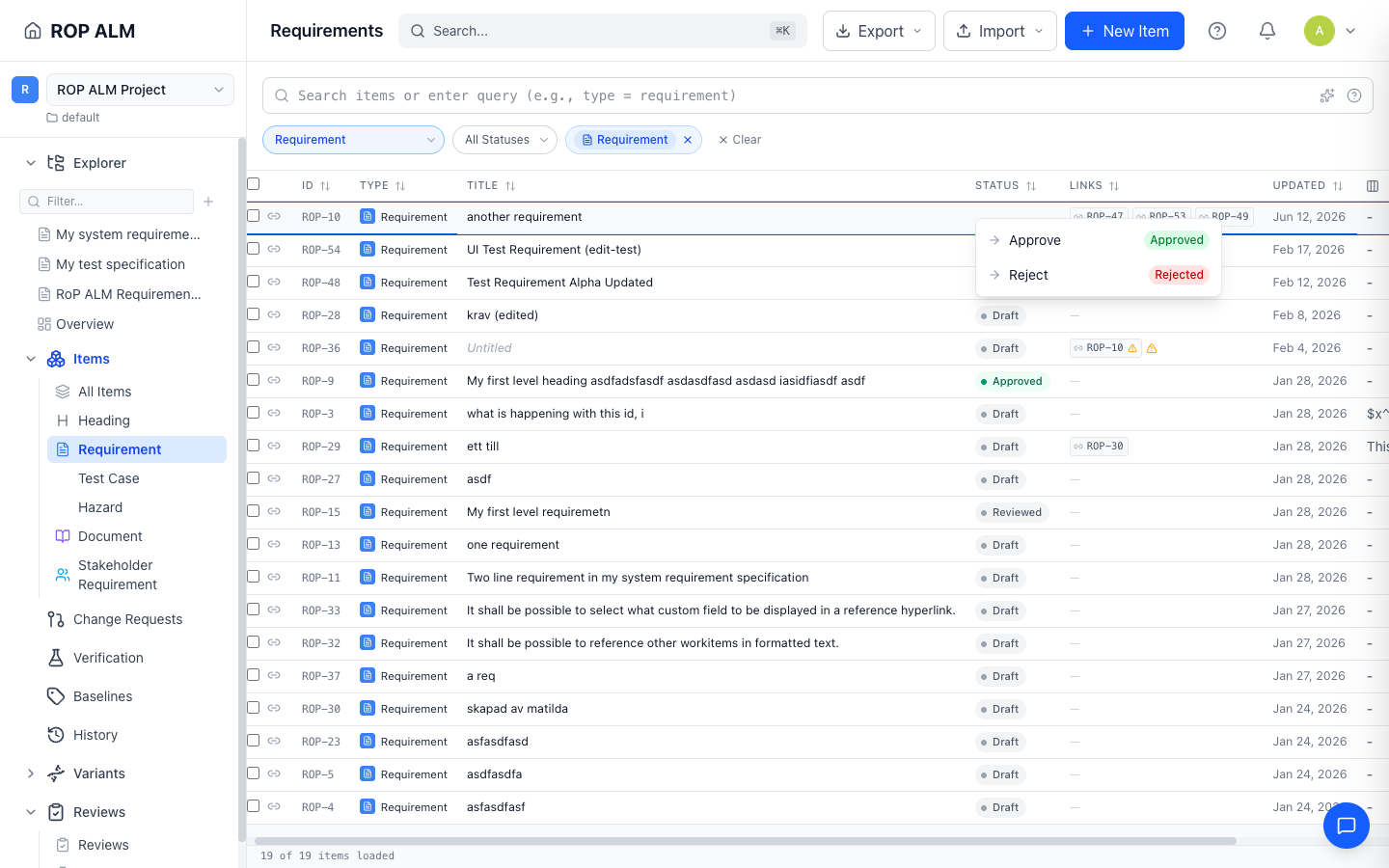This screenshot has width=1389, height=868.
Task: Click the New Item button
Action: click(1124, 31)
